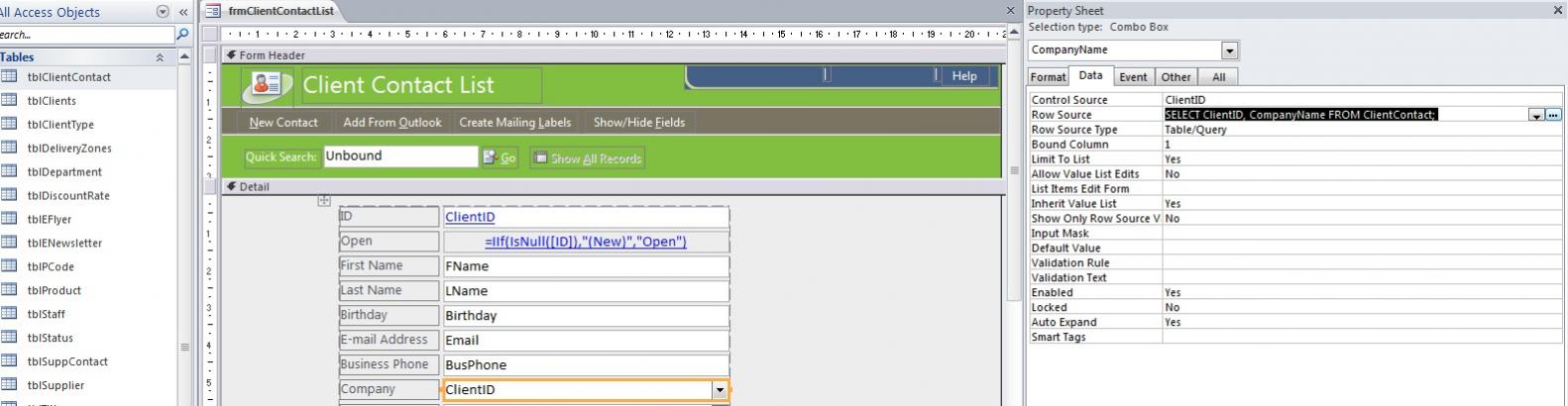Screen dimensions: 1568x406
Task: Click the tblSupplier table icon
Action: pos(9,385)
